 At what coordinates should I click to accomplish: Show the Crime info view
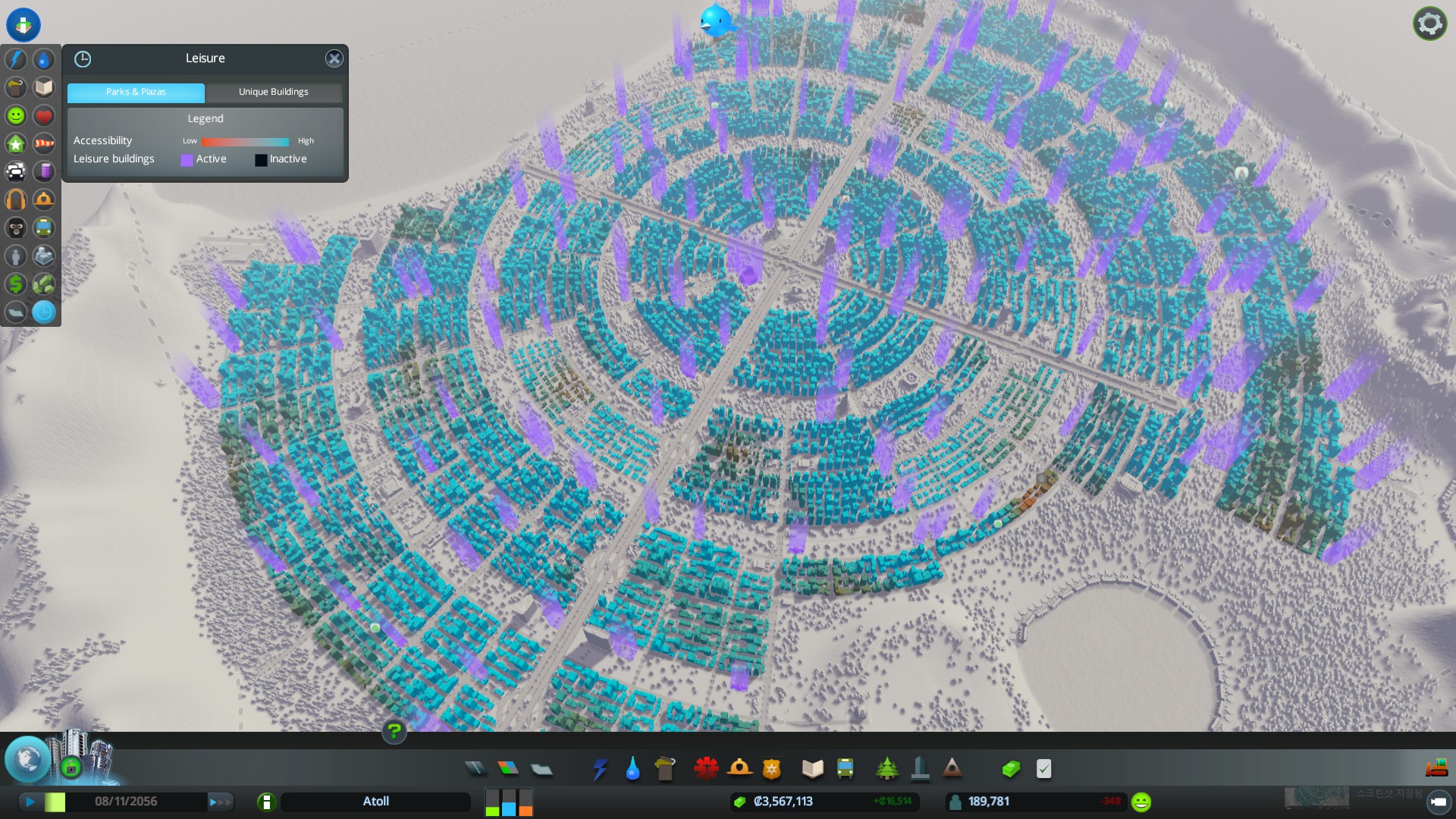[16, 227]
